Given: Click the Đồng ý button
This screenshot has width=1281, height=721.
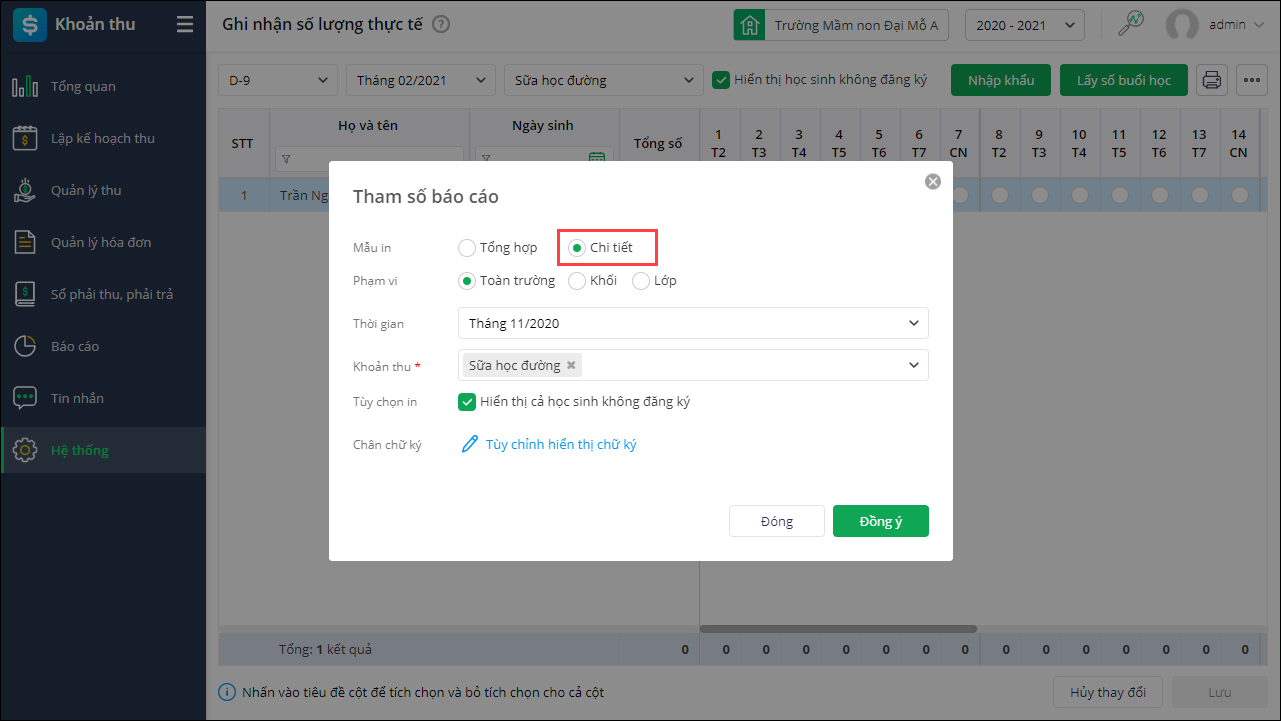Looking at the screenshot, I should (x=880, y=521).
